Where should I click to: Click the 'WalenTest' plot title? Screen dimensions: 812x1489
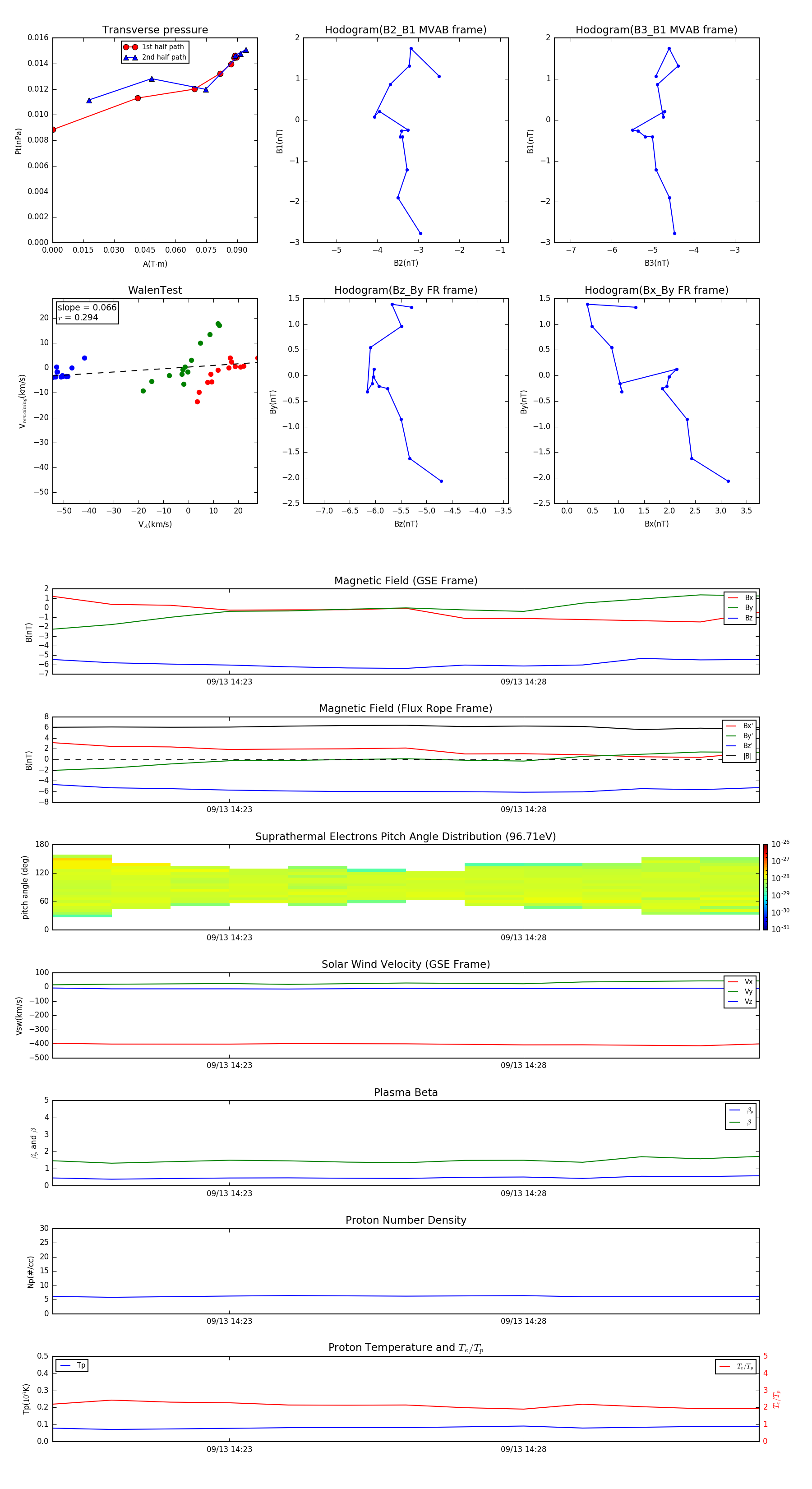tap(155, 290)
